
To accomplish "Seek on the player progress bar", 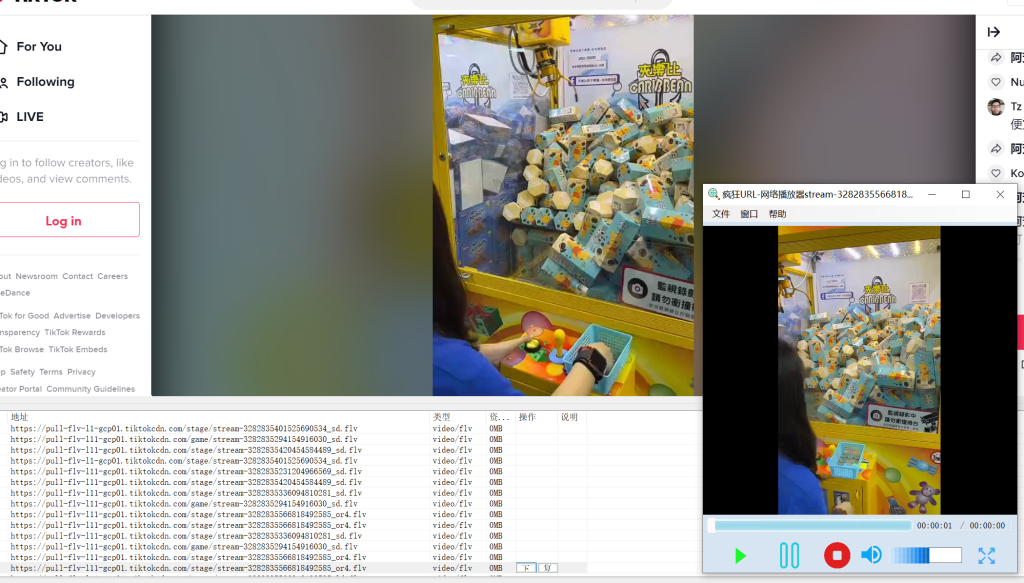I will (x=810, y=525).
